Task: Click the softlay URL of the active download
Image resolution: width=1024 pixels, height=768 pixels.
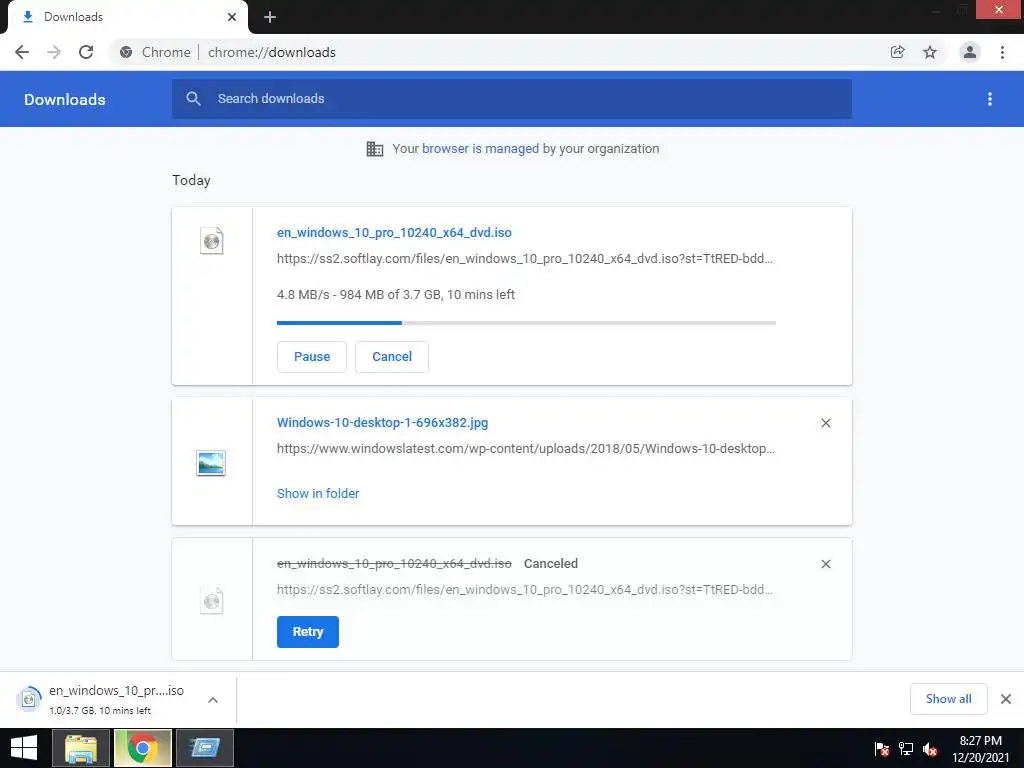Action: click(x=524, y=259)
